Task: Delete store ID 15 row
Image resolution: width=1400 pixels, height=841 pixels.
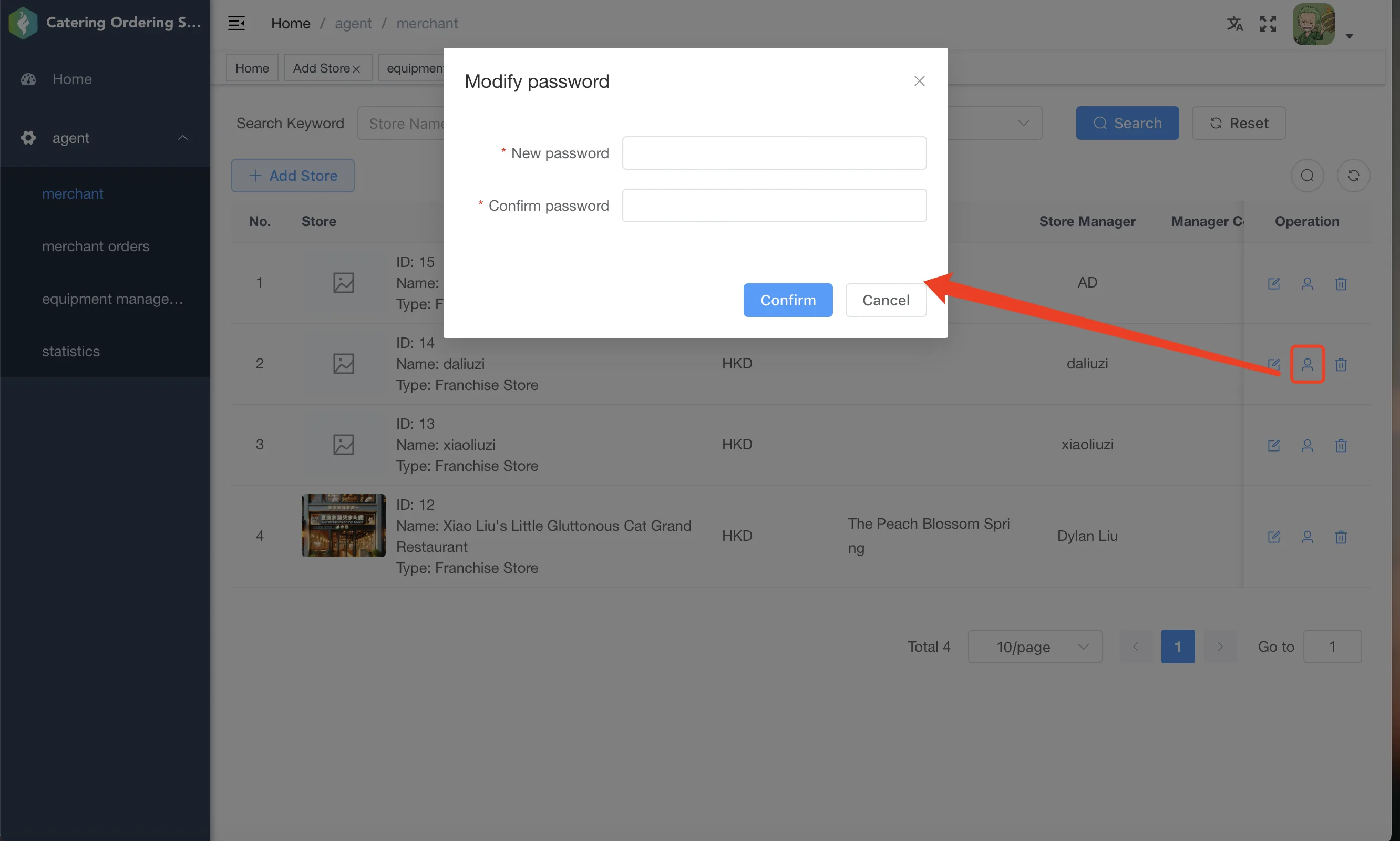Action: coord(1341,283)
